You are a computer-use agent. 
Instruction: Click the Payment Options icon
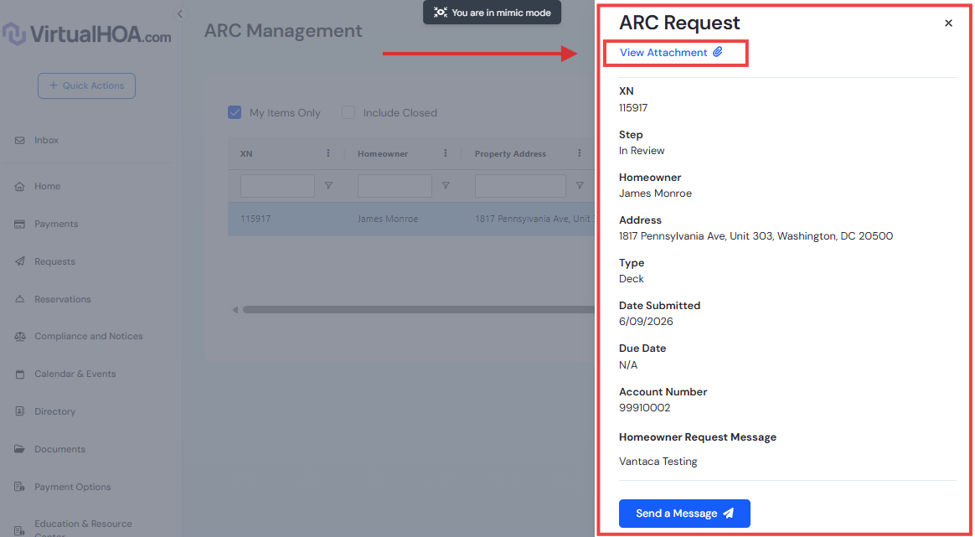(19, 487)
